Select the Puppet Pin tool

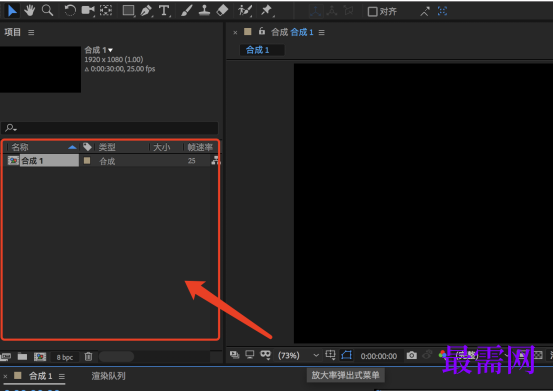pyautogui.click(x=266, y=11)
